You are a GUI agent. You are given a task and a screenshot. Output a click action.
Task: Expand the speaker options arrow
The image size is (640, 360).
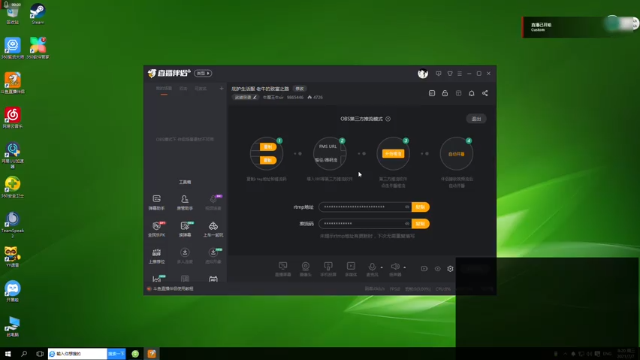coord(404,268)
